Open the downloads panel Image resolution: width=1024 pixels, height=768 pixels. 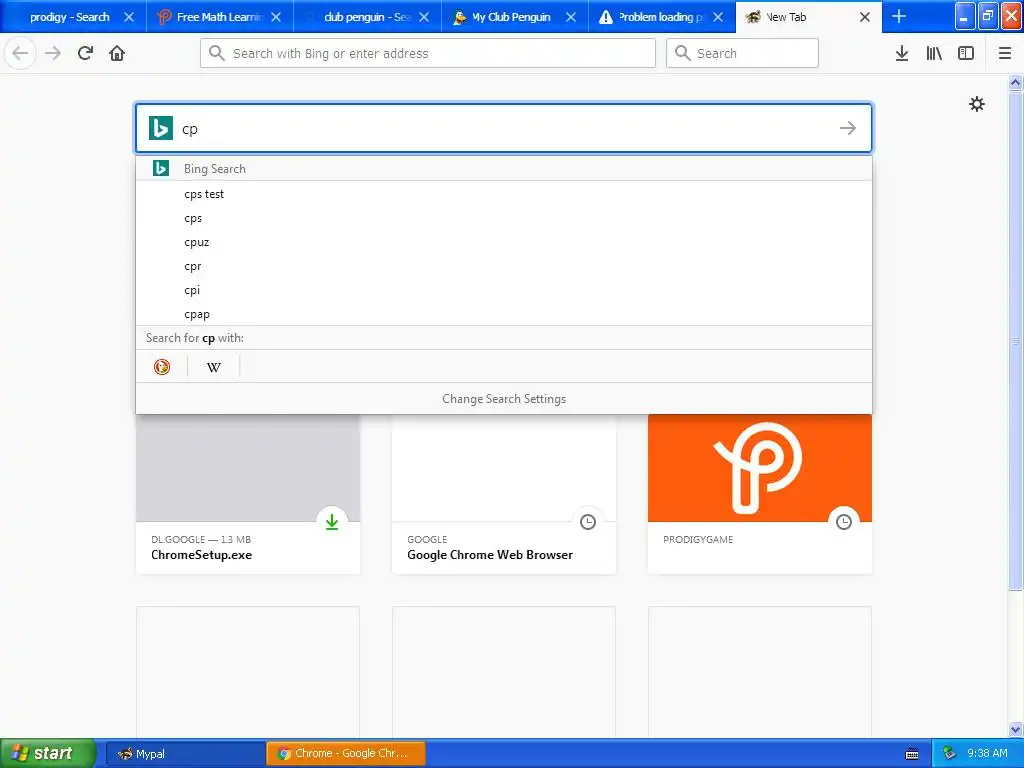[x=902, y=53]
